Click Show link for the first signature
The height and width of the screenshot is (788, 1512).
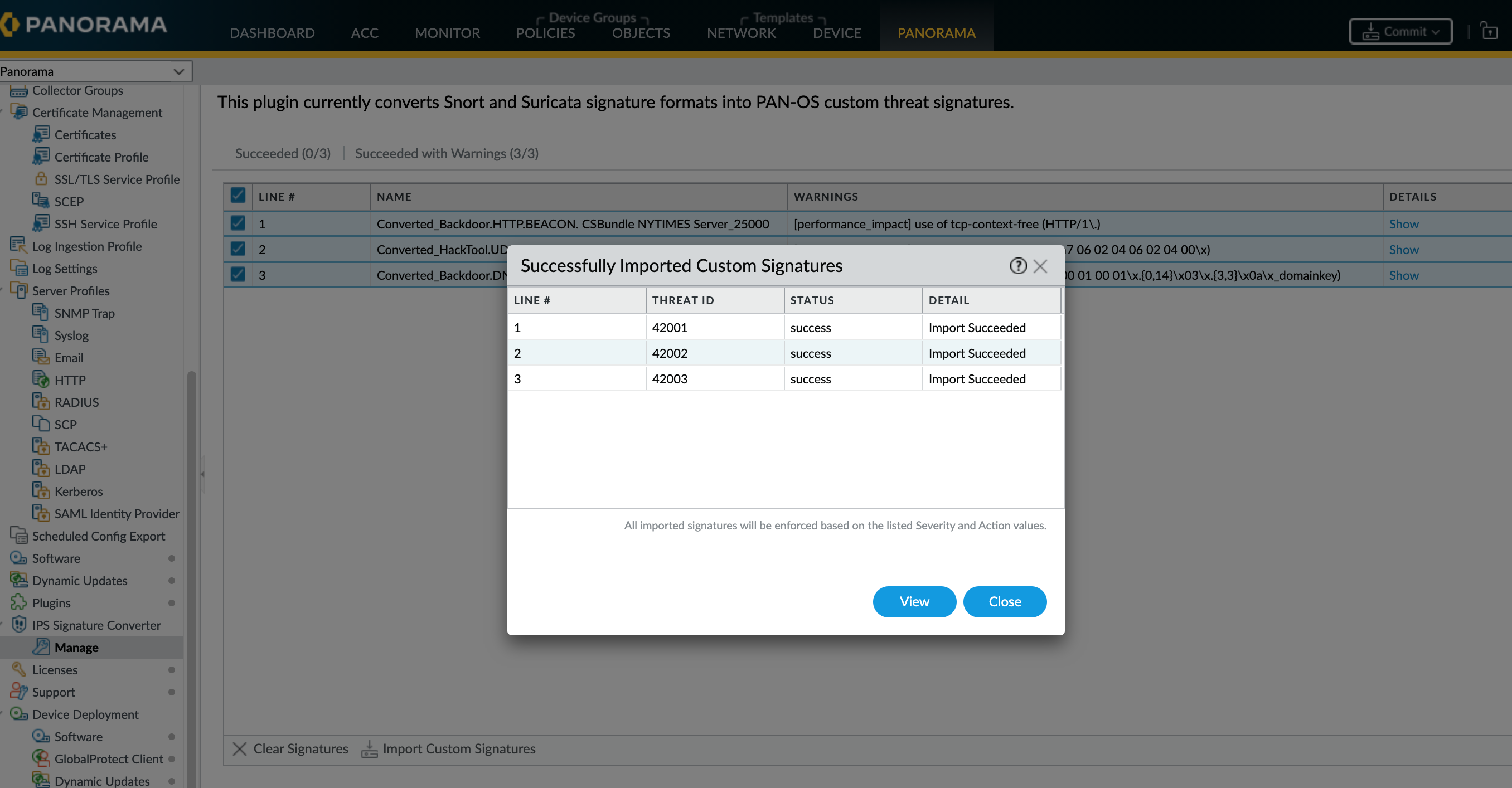pos(1403,223)
